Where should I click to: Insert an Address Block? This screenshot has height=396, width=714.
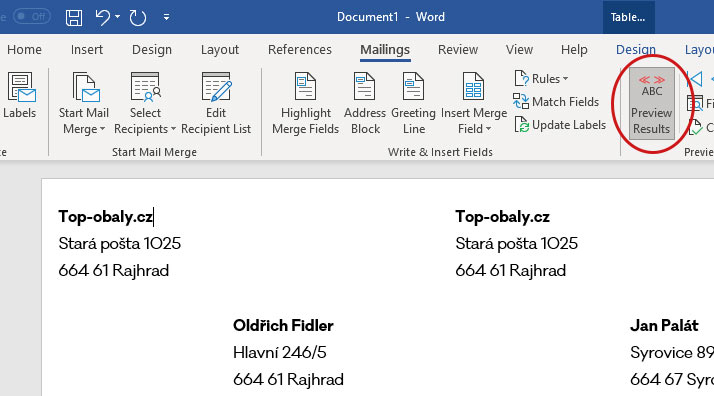click(x=365, y=103)
